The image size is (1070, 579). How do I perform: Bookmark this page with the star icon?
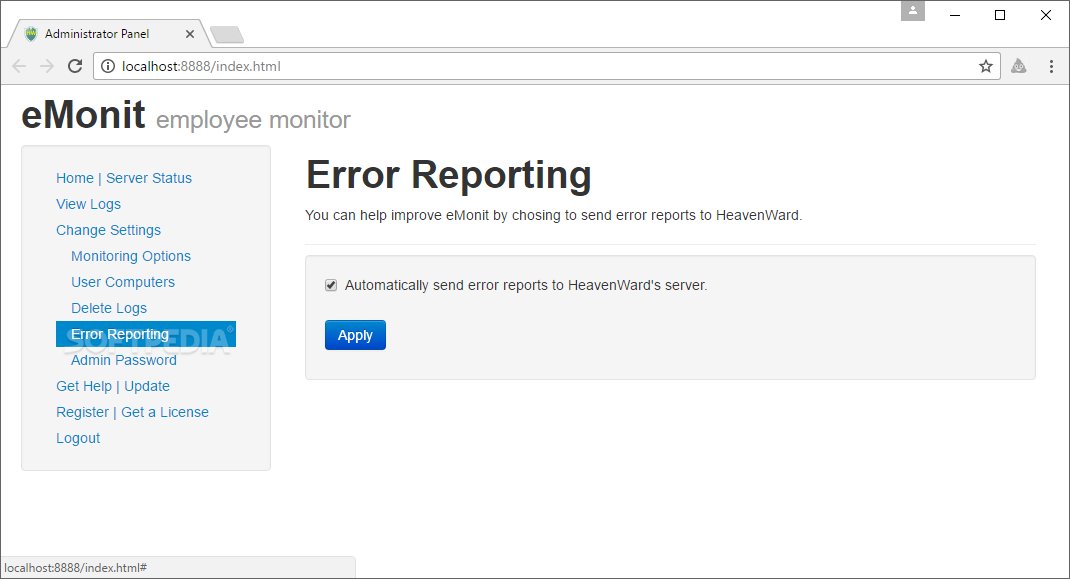985,66
